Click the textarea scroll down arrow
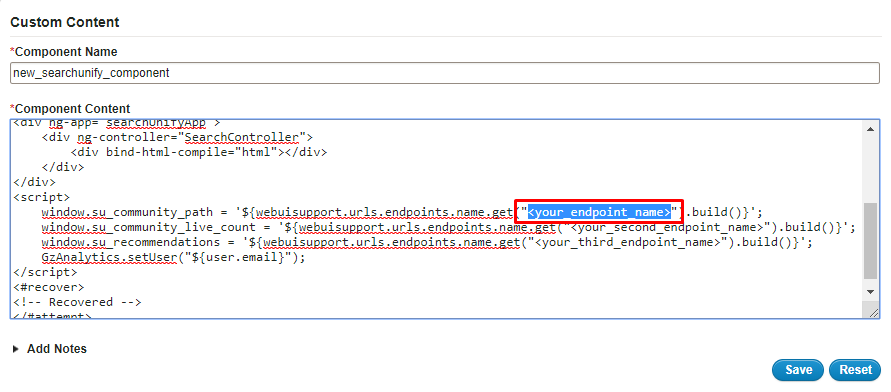891x392 pixels. coord(871,292)
